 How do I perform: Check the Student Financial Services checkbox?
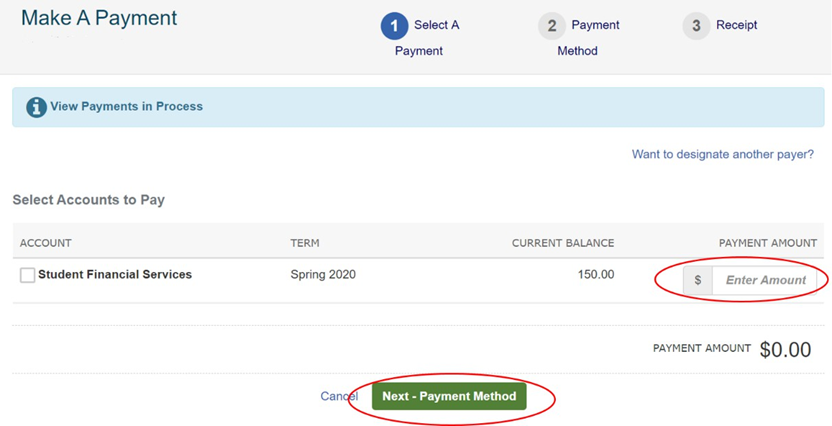pos(28,275)
